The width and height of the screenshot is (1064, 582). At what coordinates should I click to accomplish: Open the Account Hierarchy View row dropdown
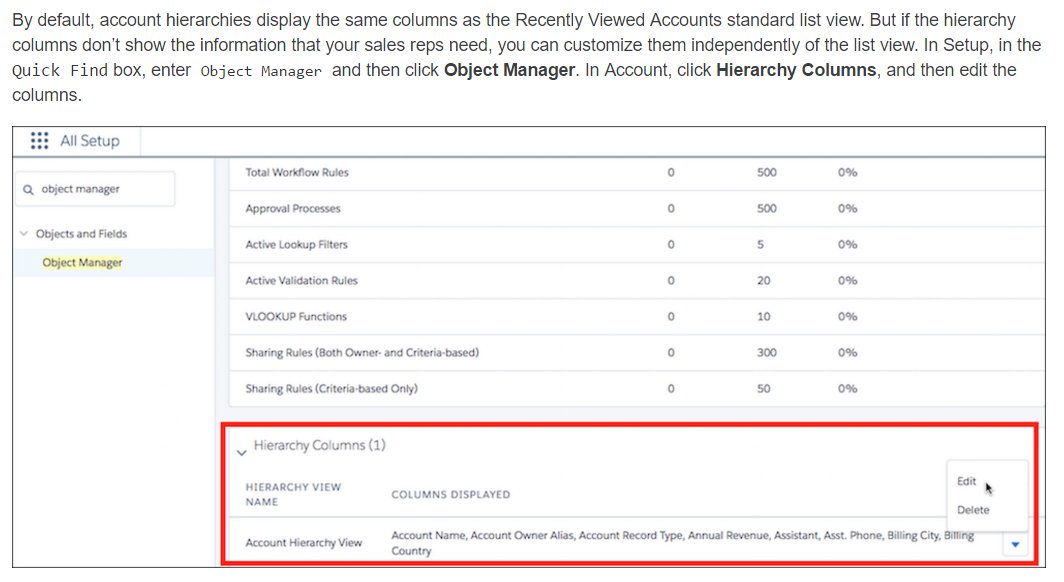pos(1015,544)
